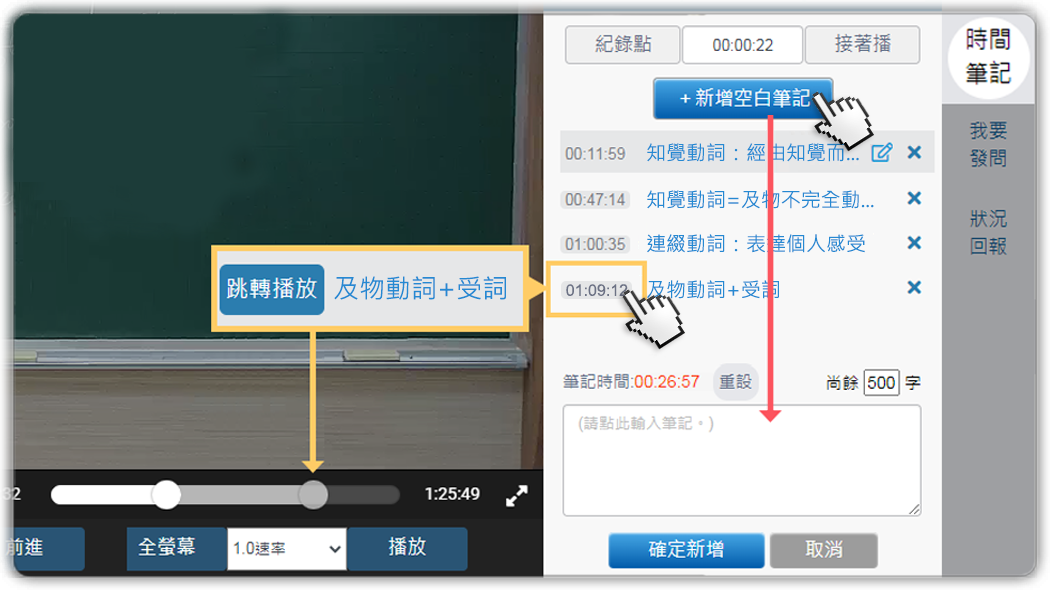Click the video progress slider handle
The image size is (1050, 590).
point(166,495)
